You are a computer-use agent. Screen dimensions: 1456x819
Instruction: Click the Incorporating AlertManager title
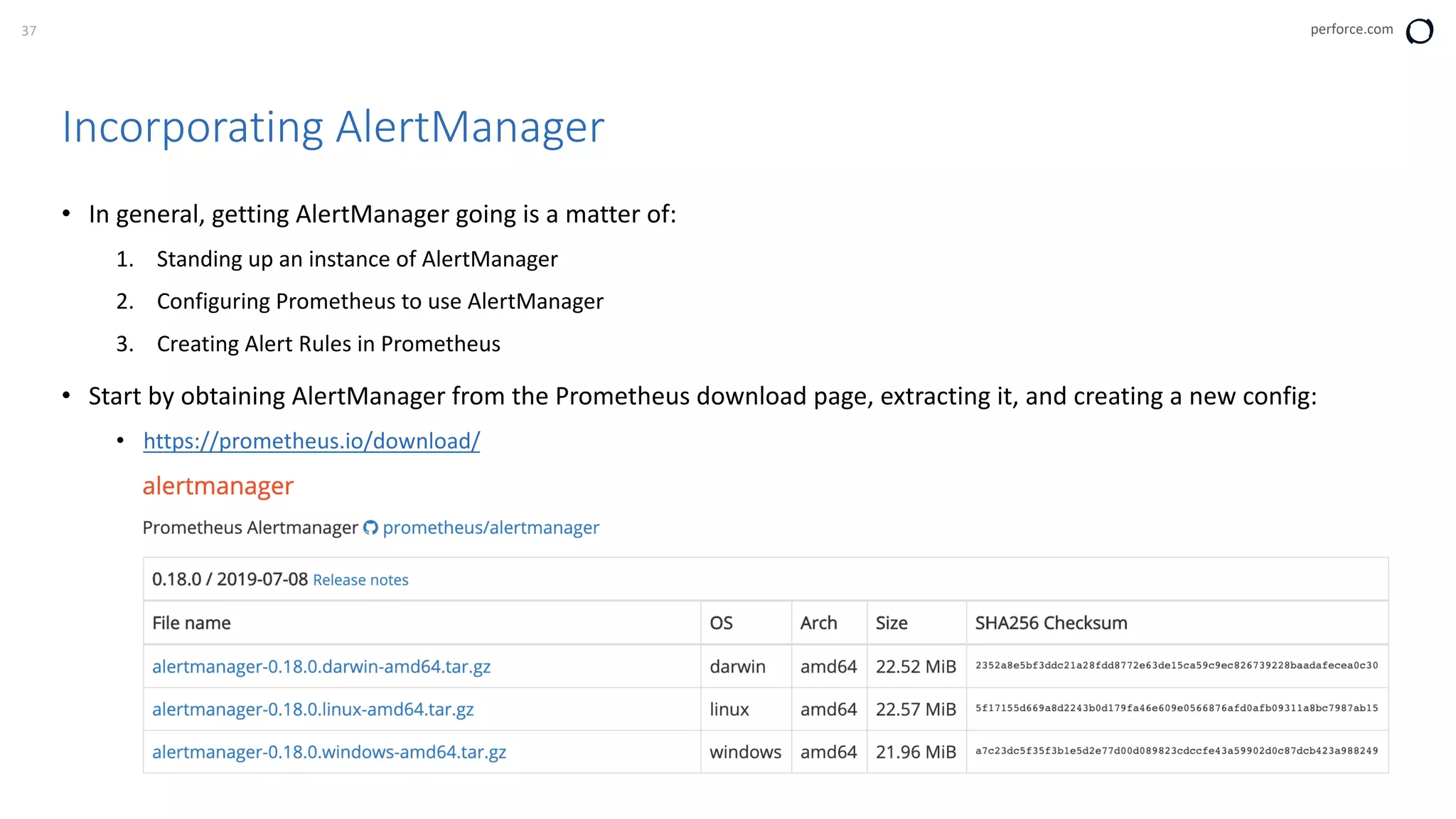click(x=333, y=127)
